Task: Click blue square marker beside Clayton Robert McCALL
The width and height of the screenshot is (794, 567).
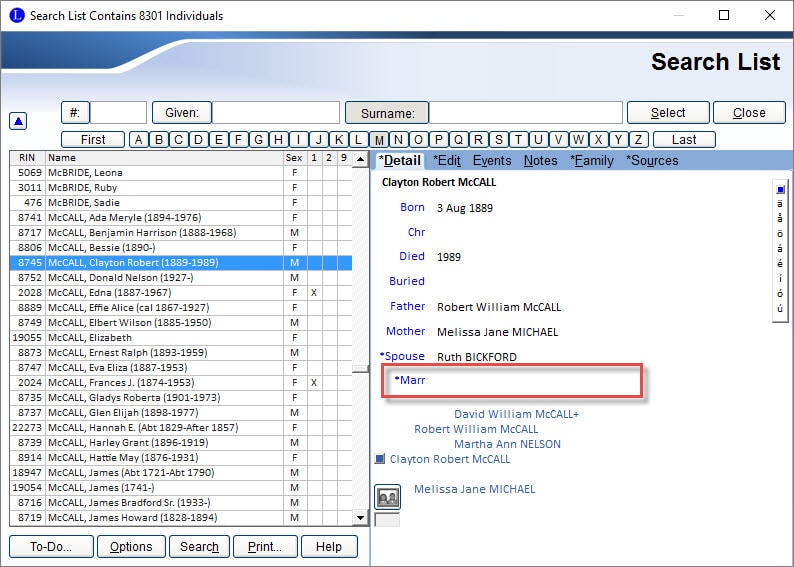Action: pos(380,459)
